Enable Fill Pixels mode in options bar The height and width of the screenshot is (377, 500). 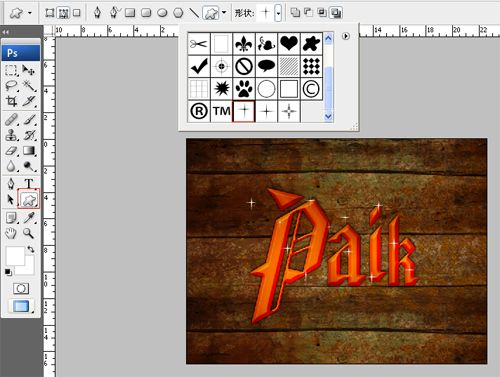point(77,13)
